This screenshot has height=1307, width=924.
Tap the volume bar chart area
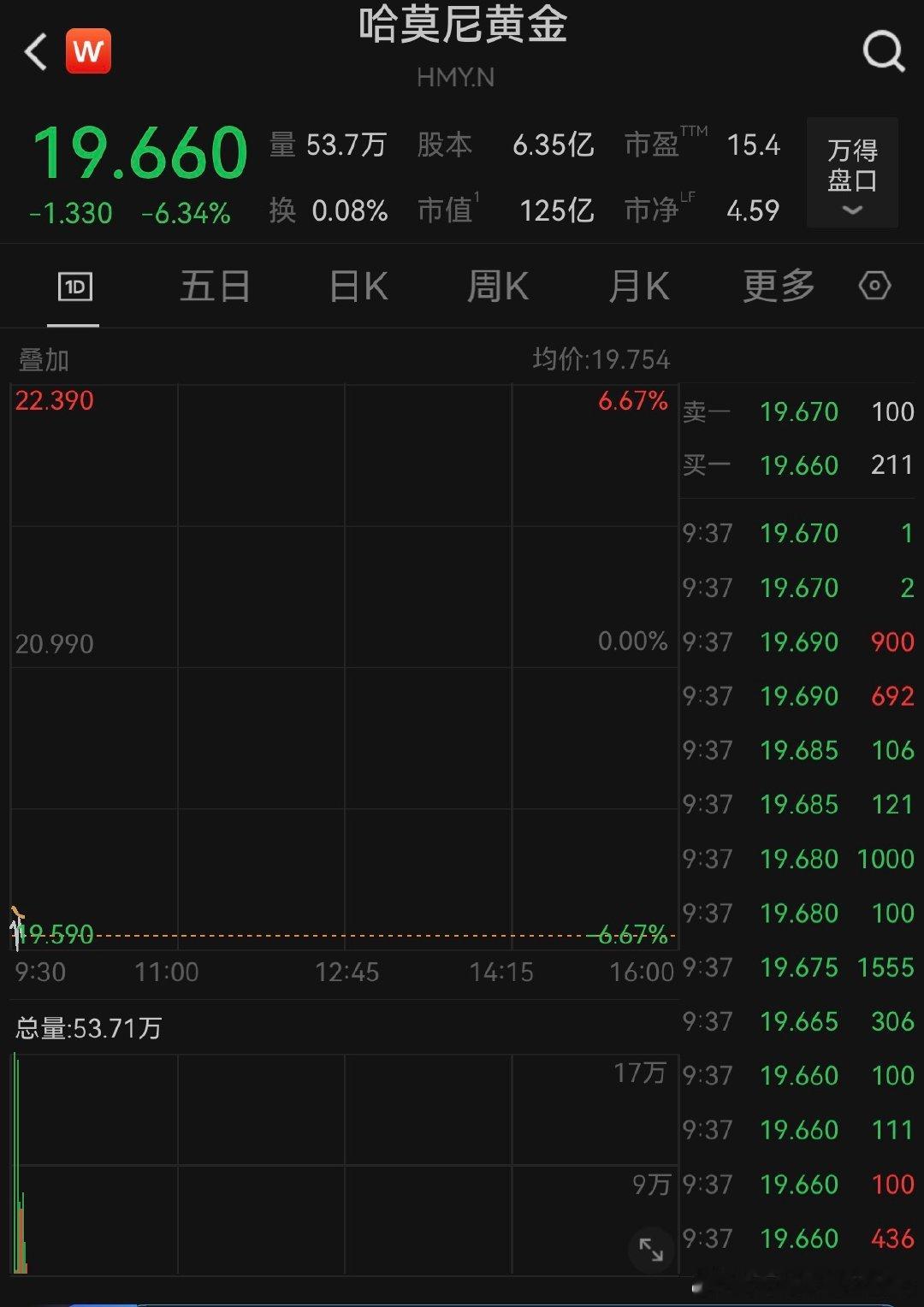click(x=344, y=1163)
